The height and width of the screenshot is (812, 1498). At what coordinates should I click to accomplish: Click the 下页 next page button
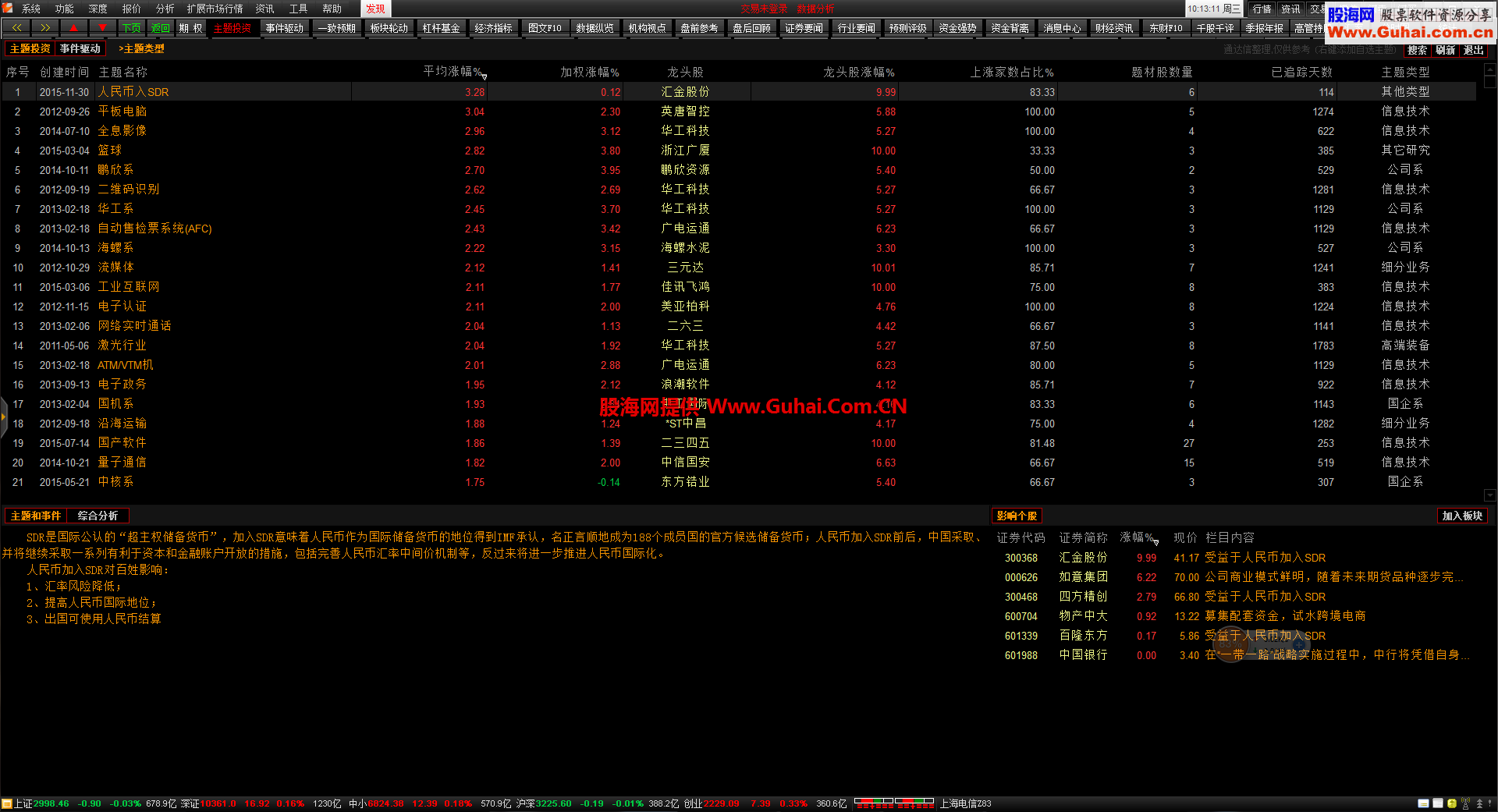[x=131, y=28]
